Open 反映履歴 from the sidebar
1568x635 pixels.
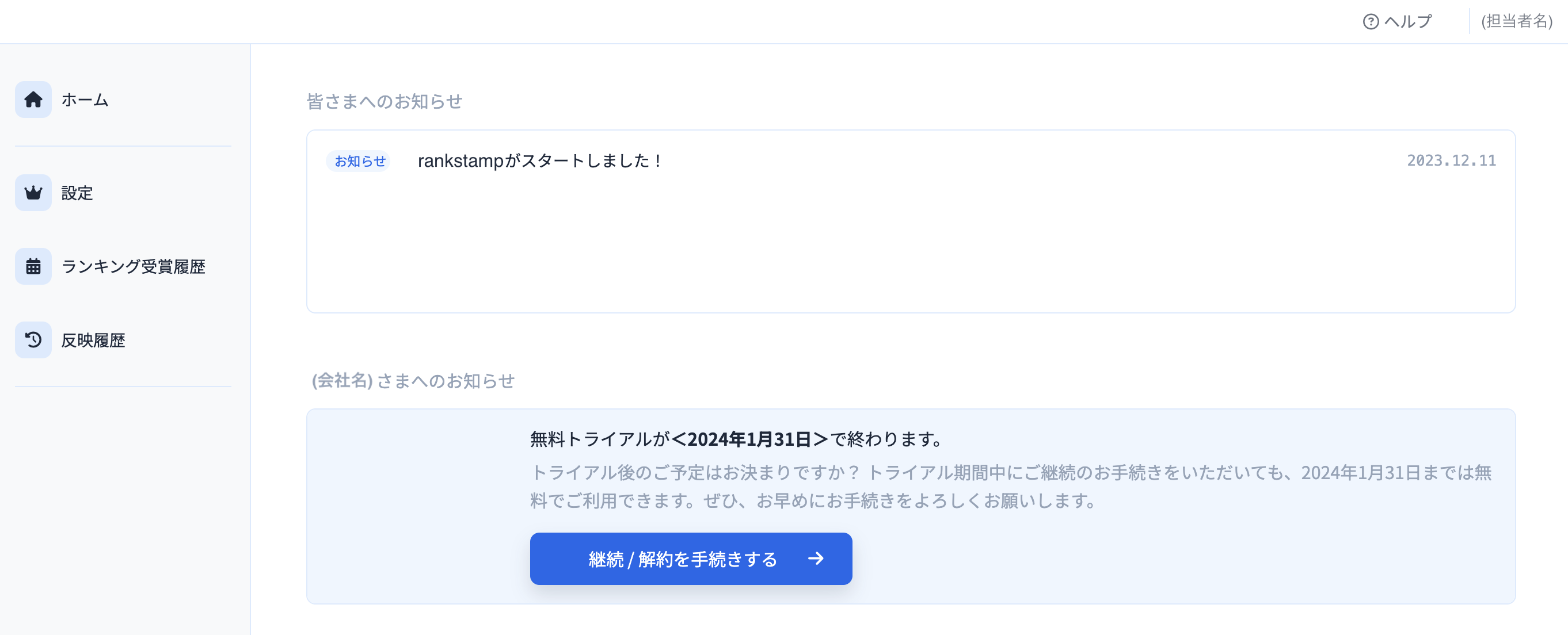pos(93,340)
